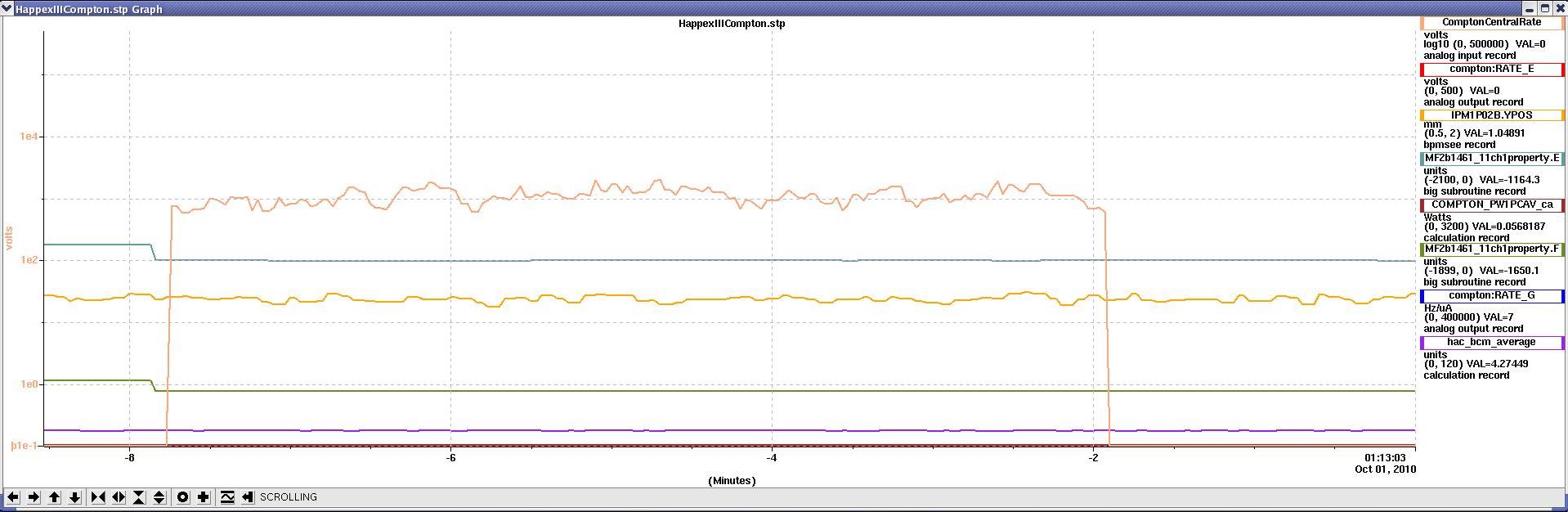
Task: Click the (Minutes) x-axis label
Action: pyautogui.click(x=732, y=481)
